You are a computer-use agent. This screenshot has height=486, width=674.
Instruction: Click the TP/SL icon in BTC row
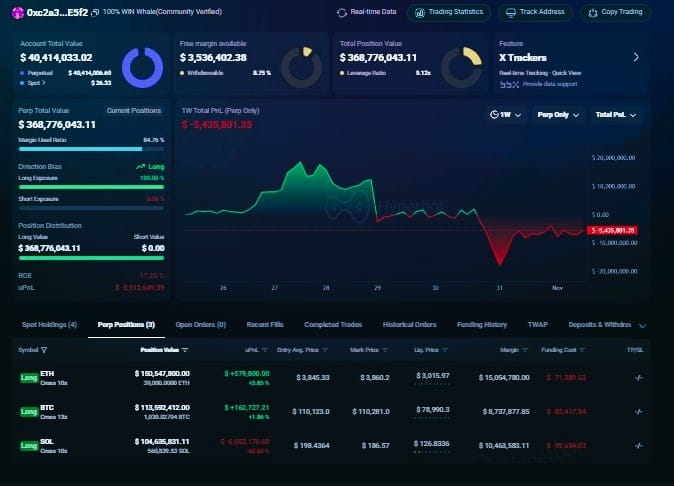[638, 412]
